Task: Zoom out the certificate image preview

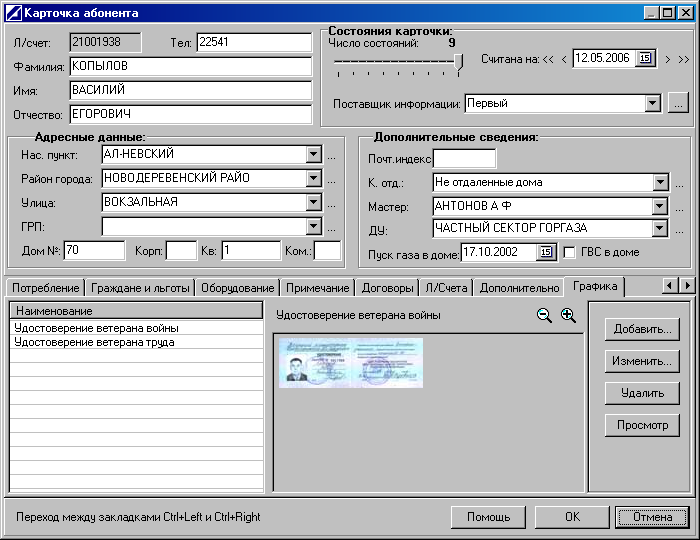Action: pos(544,315)
